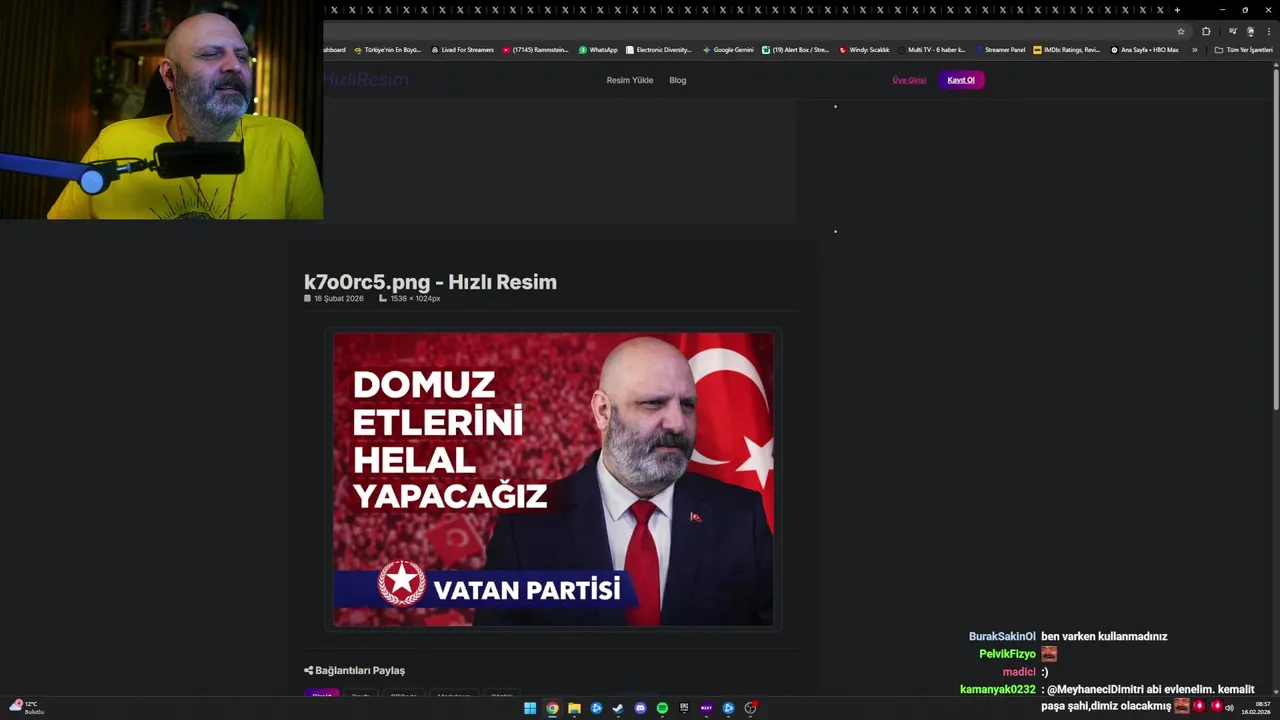
Task: Click the Bağlantıları Paylaş heading
Action: coord(354,670)
